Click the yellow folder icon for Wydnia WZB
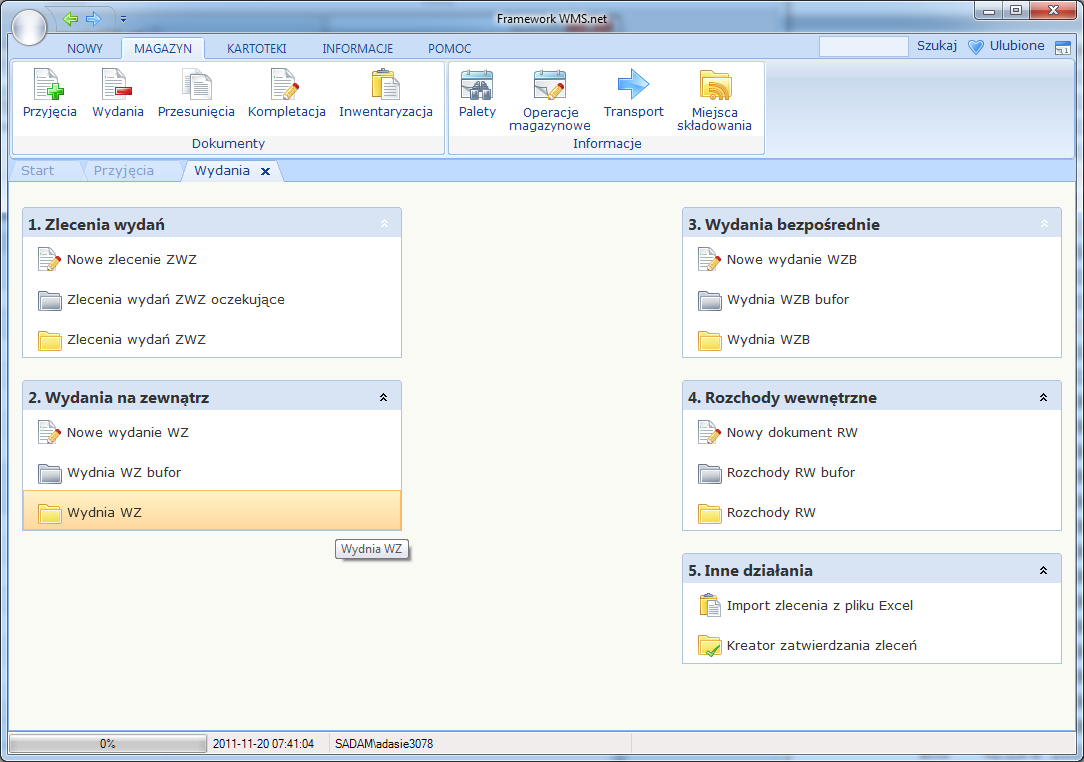This screenshot has width=1084, height=762. pos(709,340)
